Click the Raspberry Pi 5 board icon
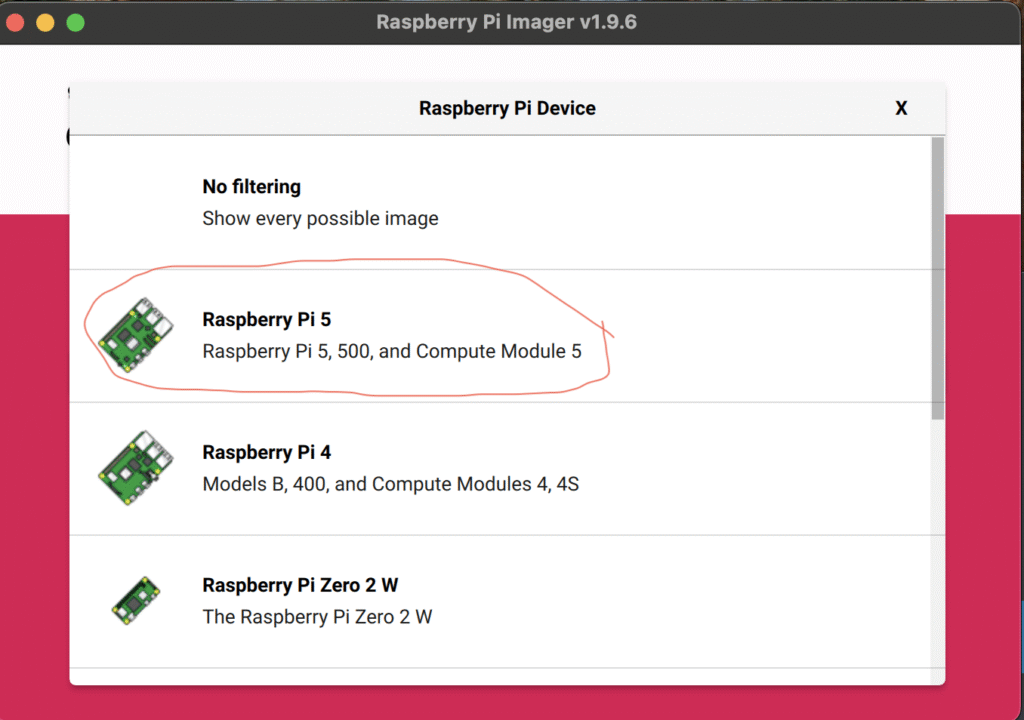 pos(137,335)
